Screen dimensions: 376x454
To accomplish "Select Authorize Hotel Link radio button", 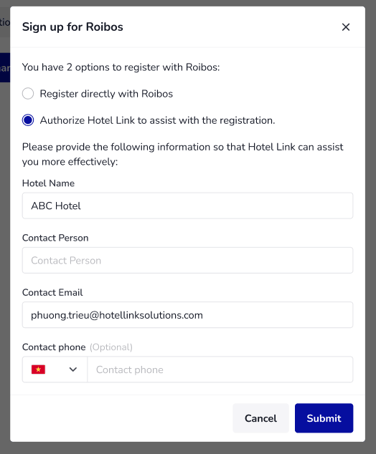I will 28,120.
